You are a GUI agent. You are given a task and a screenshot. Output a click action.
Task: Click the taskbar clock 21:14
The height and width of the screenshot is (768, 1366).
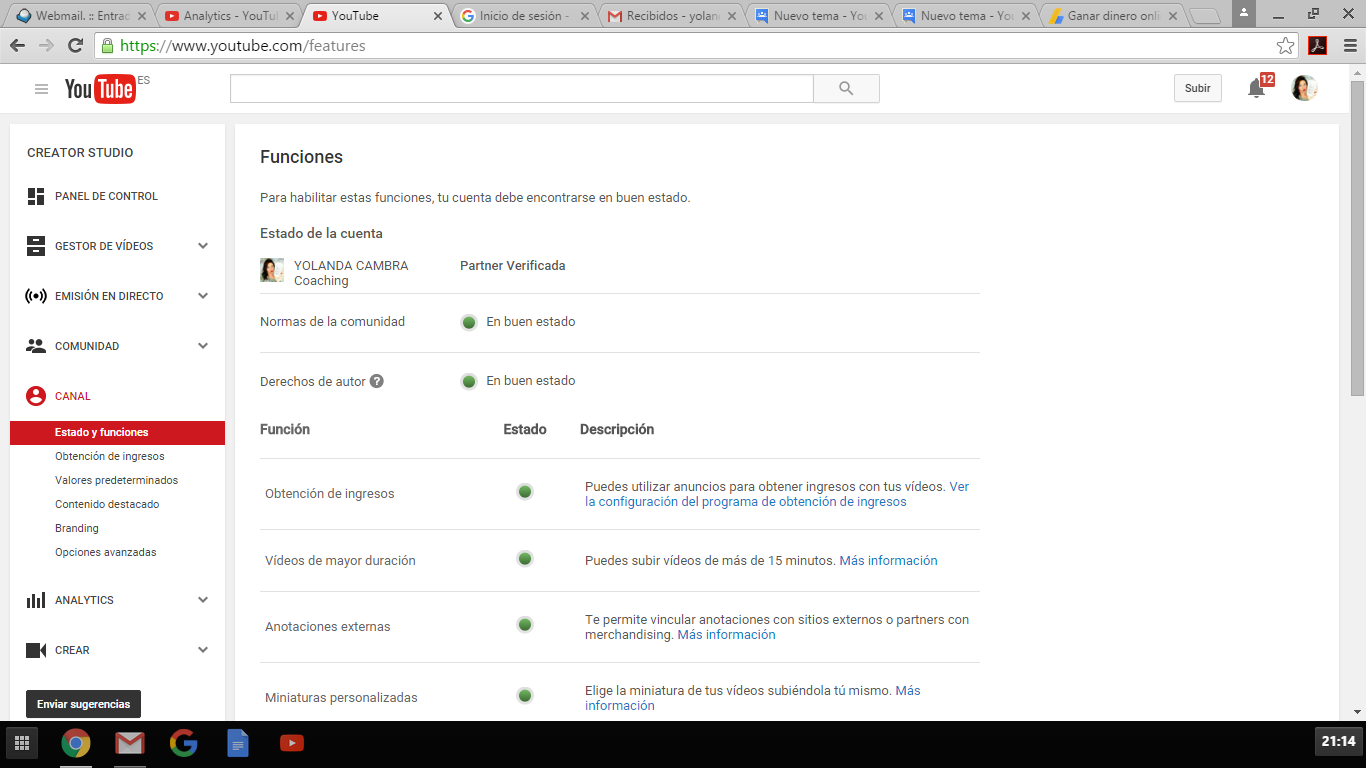click(x=1338, y=742)
